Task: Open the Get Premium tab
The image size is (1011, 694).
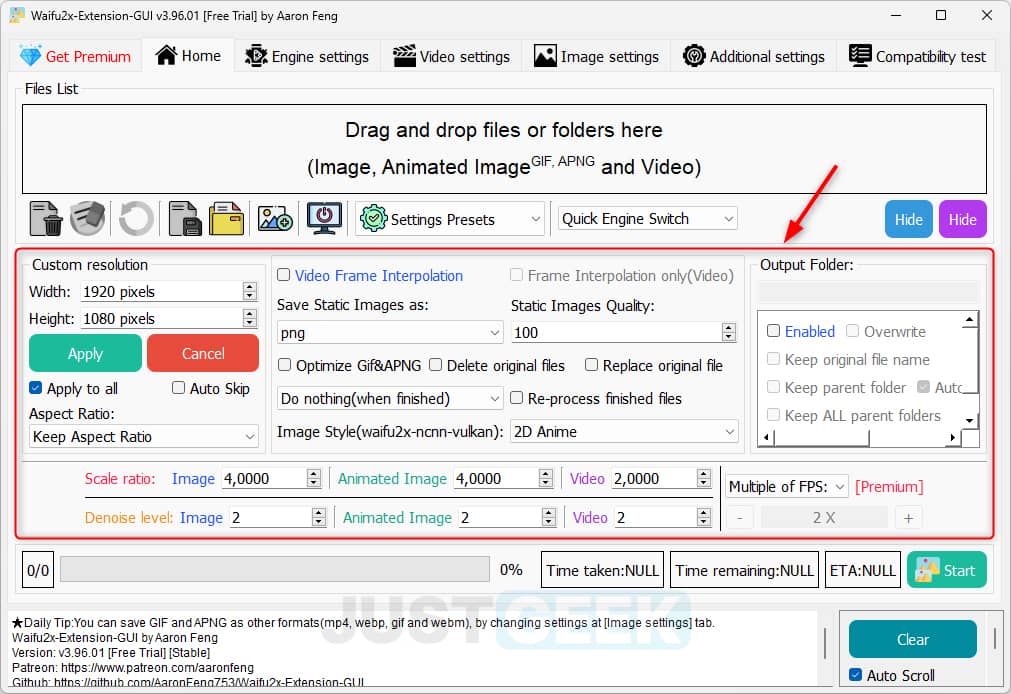Action: (x=75, y=57)
